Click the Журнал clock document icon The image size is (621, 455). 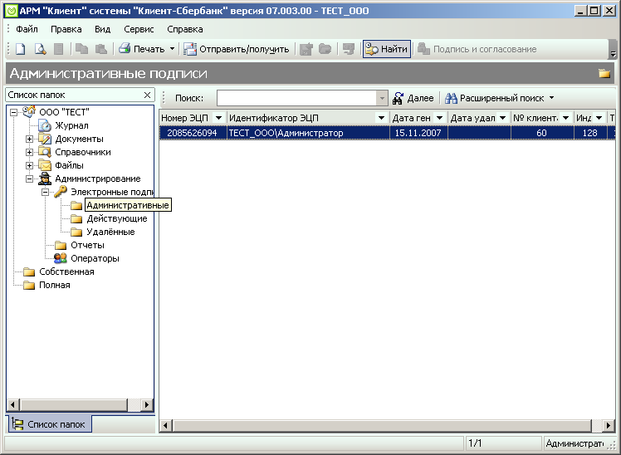[x=45, y=126]
